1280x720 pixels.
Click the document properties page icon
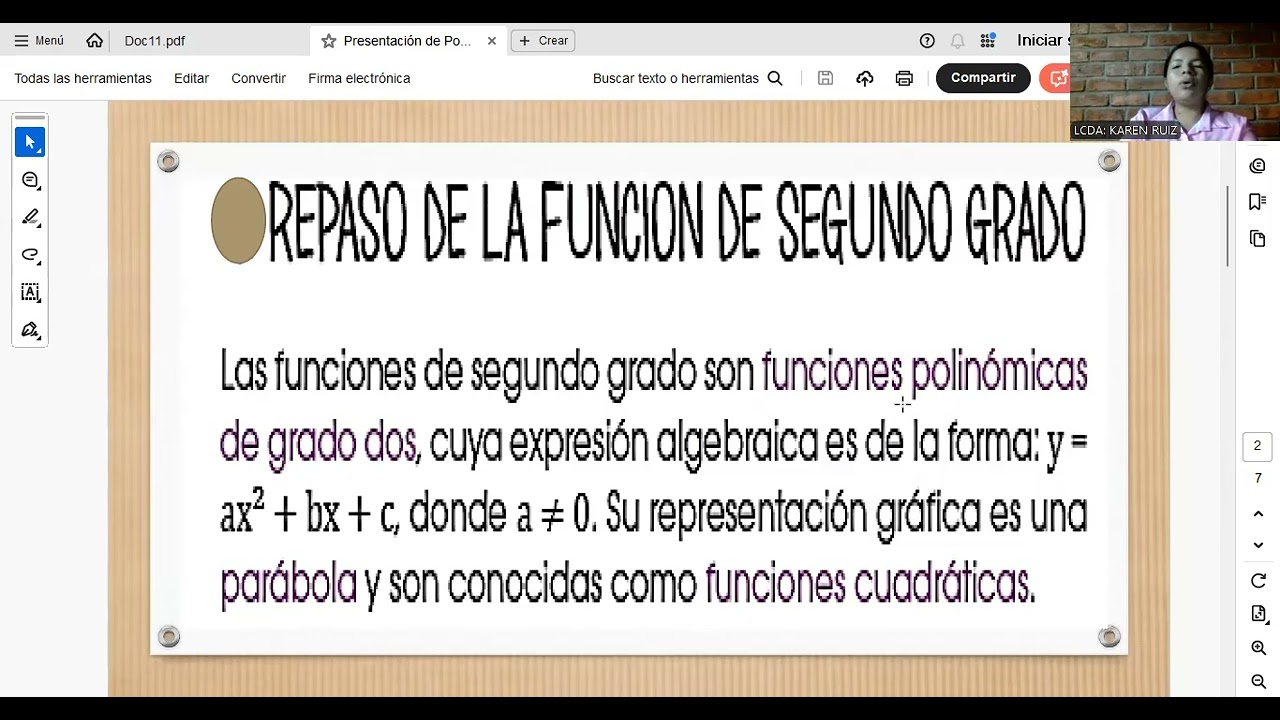[x=1258, y=614]
